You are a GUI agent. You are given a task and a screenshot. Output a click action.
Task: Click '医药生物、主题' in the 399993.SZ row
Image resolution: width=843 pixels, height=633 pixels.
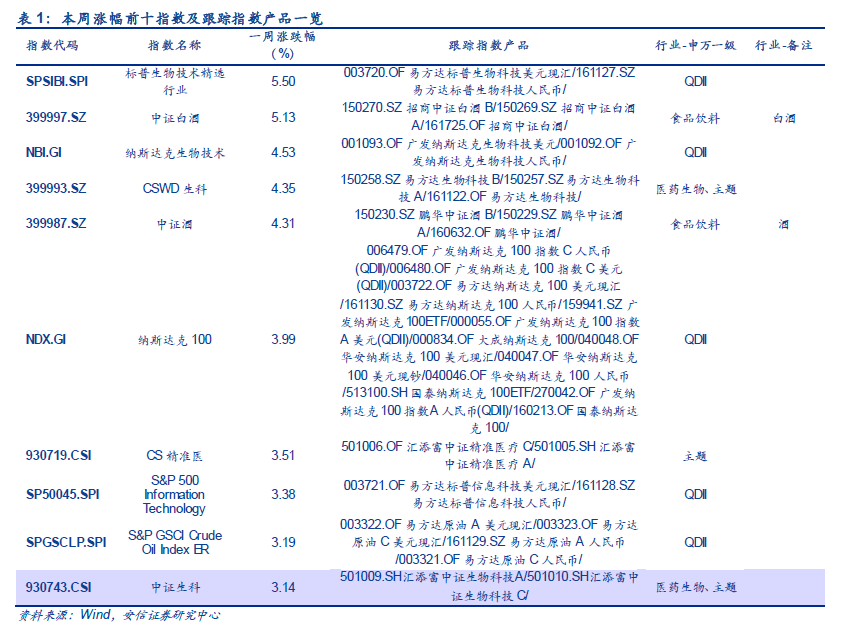click(x=696, y=189)
